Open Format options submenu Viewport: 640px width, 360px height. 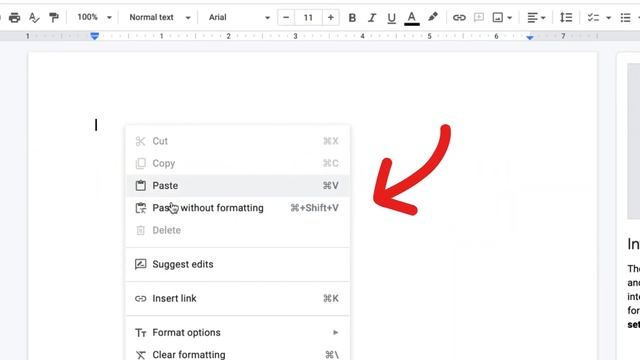[x=238, y=333]
